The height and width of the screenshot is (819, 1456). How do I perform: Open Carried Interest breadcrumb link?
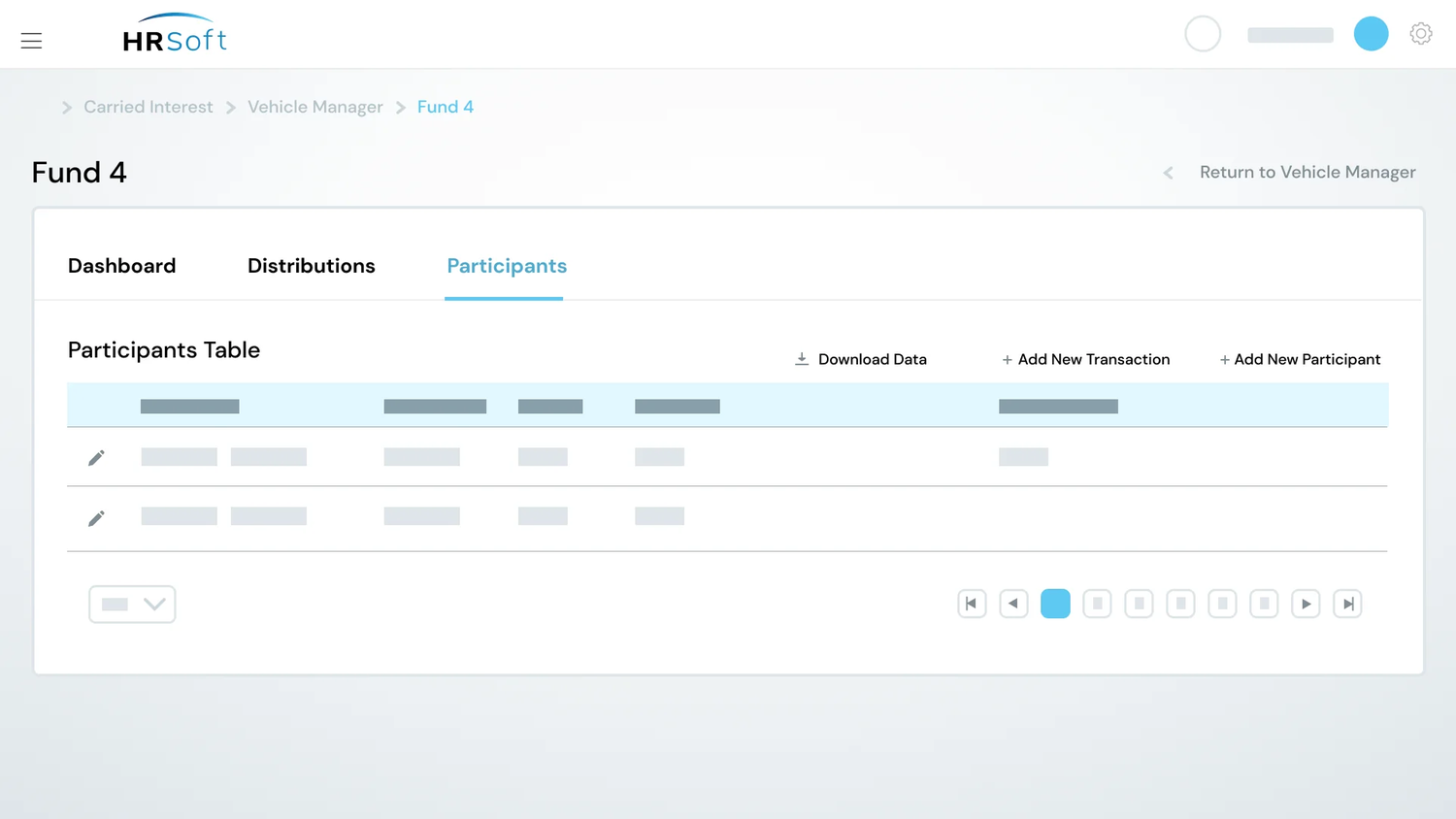tap(148, 107)
